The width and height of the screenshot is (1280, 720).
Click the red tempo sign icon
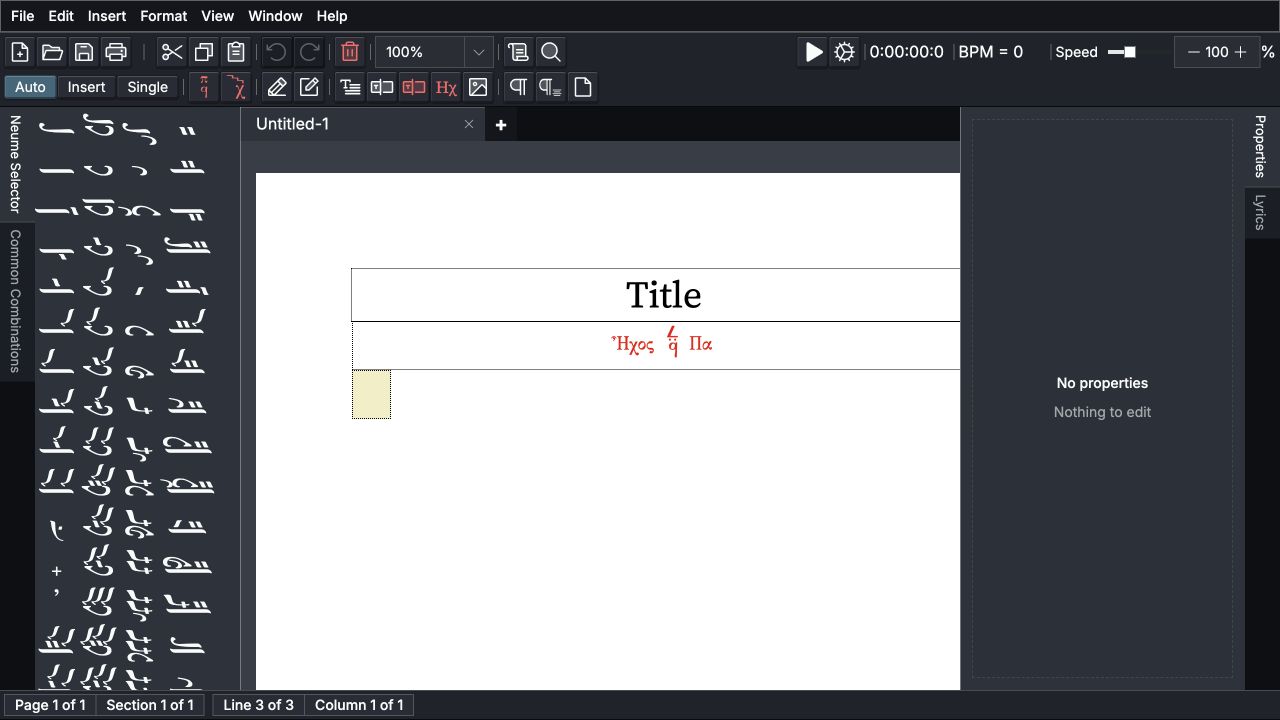click(237, 87)
